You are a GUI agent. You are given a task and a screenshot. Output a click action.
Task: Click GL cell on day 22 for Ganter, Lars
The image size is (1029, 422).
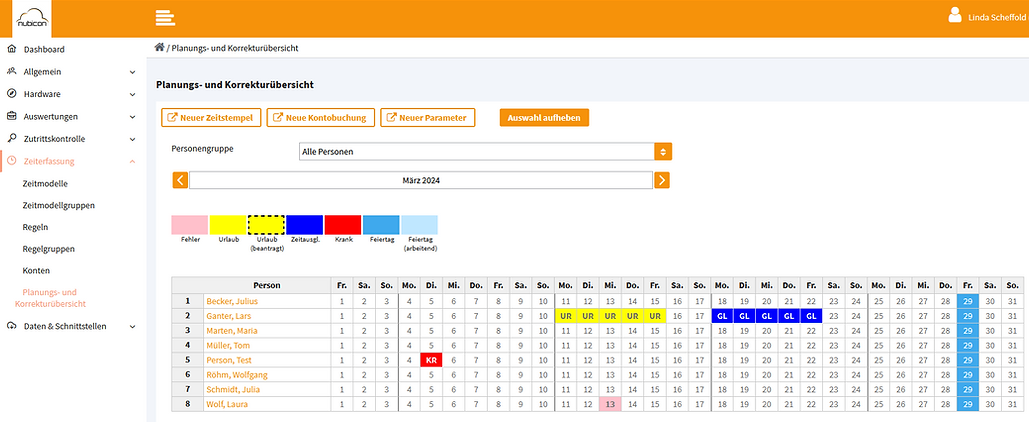point(811,316)
